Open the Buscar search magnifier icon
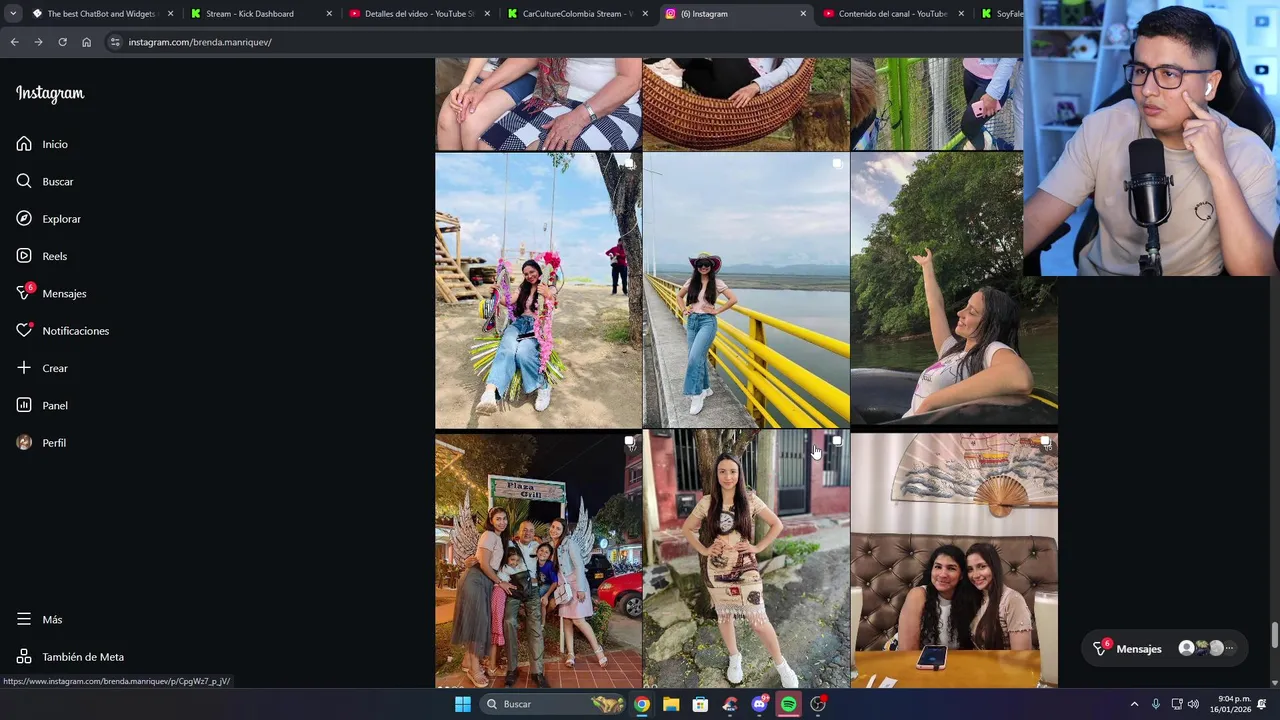The image size is (1280, 720). (24, 181)
